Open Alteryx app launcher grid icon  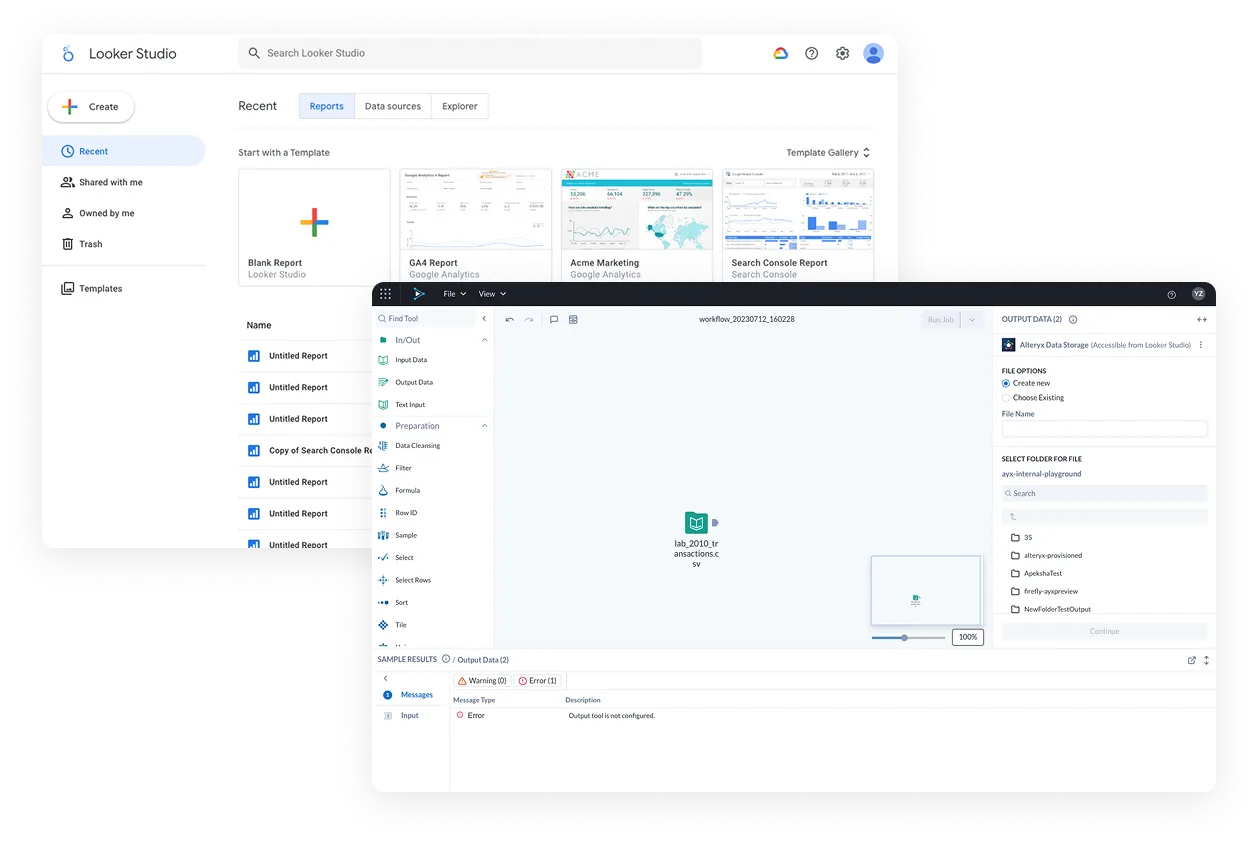pos(386,294)
